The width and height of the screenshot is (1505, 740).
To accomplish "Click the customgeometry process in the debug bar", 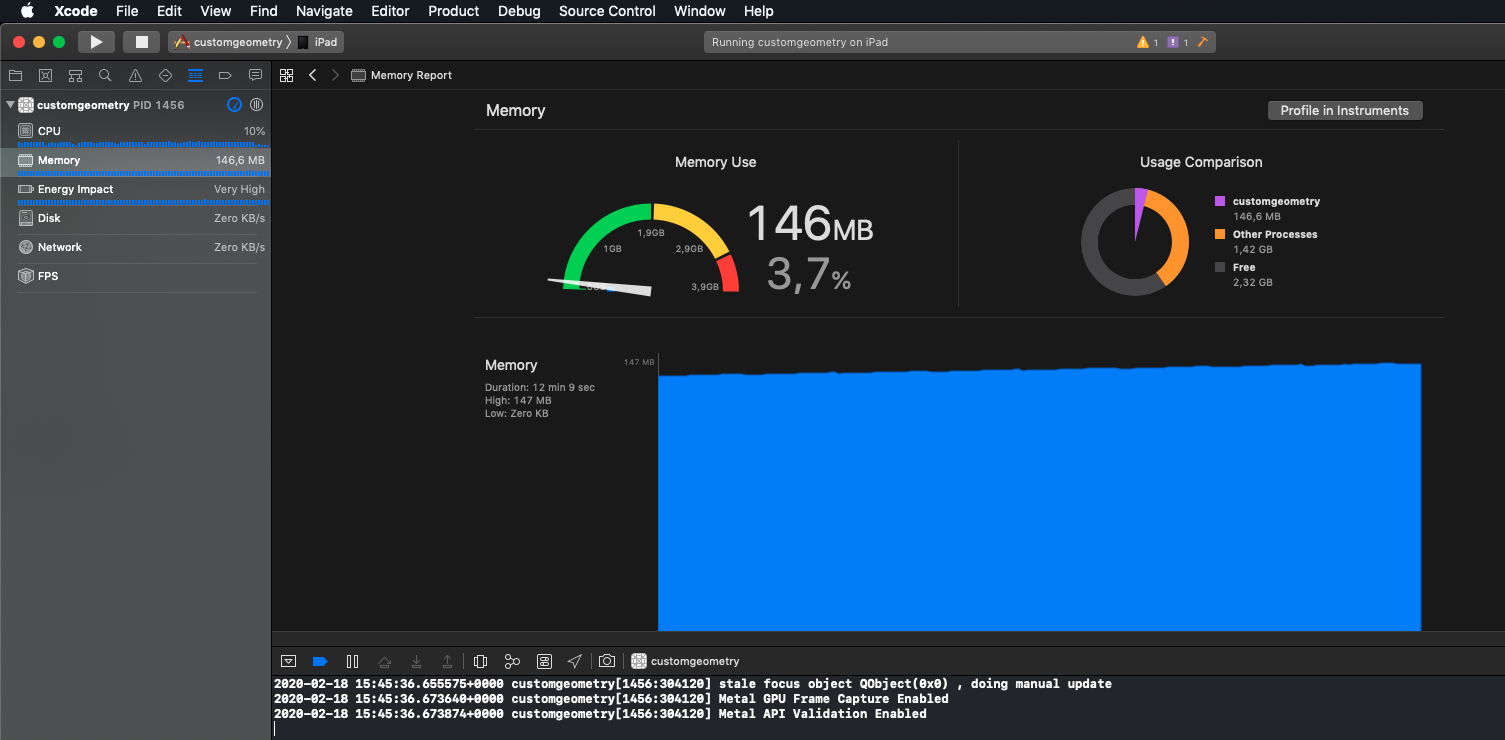I will click(685, 661).
